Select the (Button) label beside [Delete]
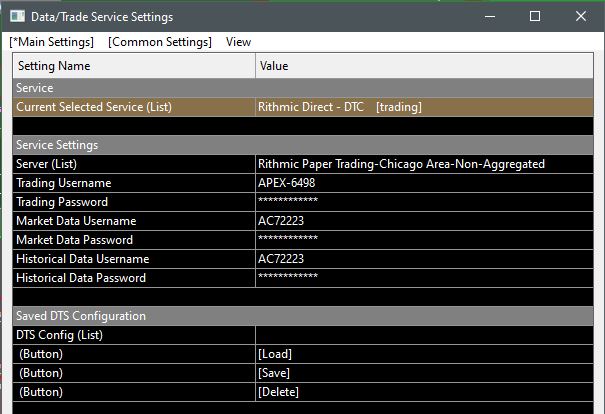 [41, 392]
